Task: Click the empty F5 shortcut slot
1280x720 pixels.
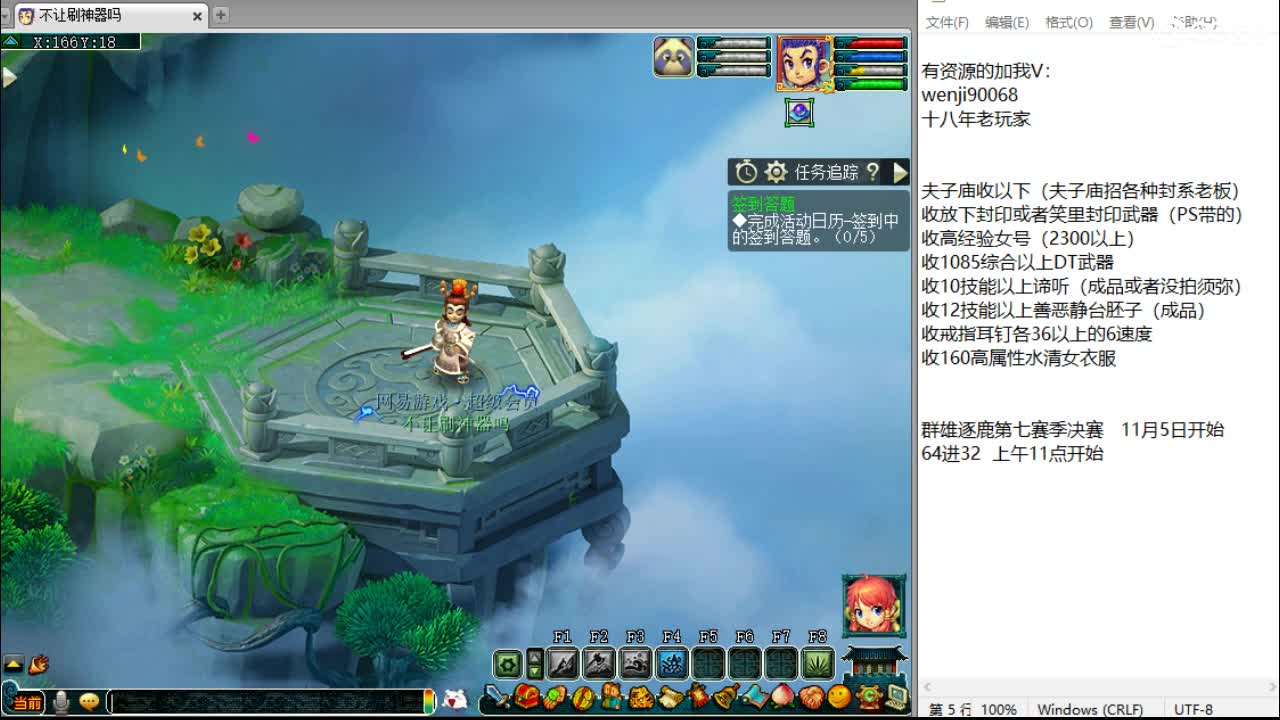Action: (x=708, y=663)
